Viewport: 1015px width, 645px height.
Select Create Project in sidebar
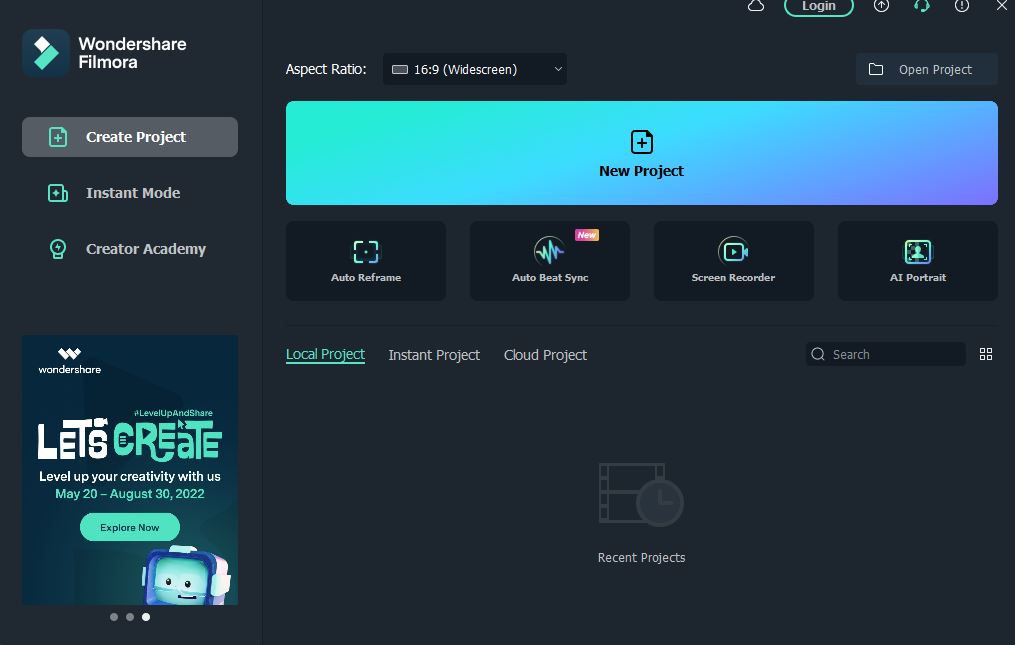[x=130, y=137]
